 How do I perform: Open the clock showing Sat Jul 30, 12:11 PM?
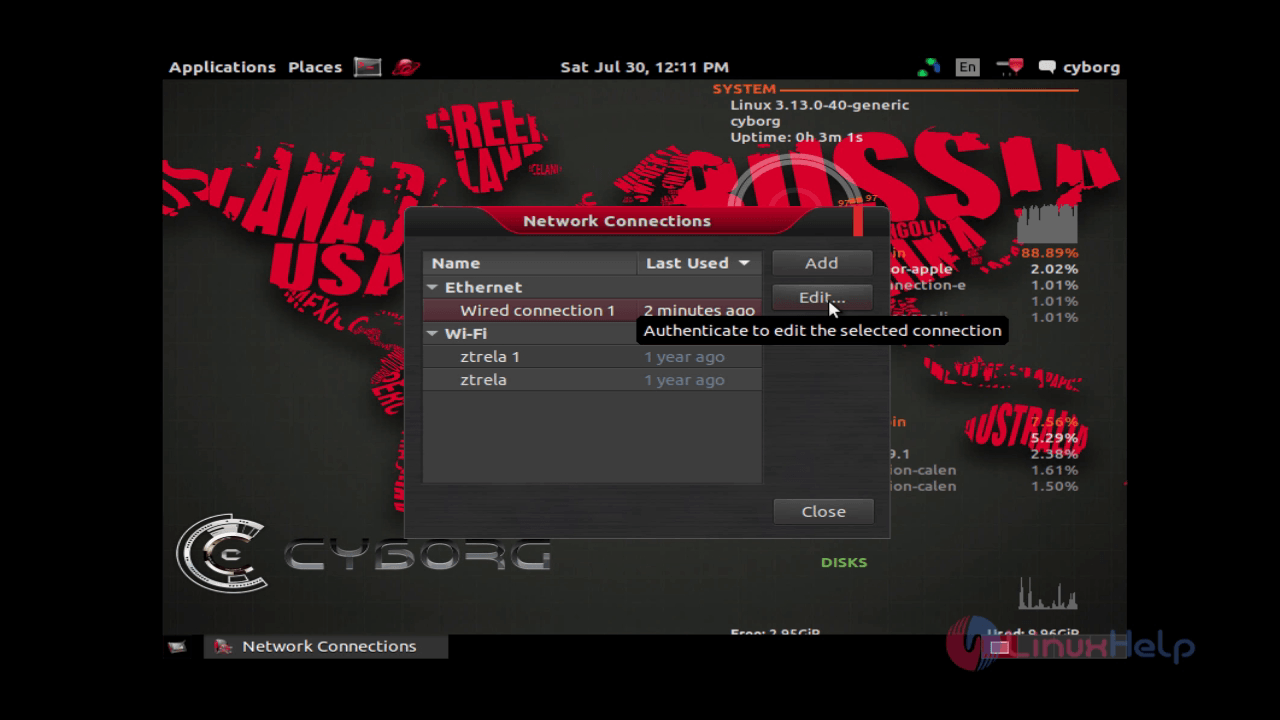point(644,67)
